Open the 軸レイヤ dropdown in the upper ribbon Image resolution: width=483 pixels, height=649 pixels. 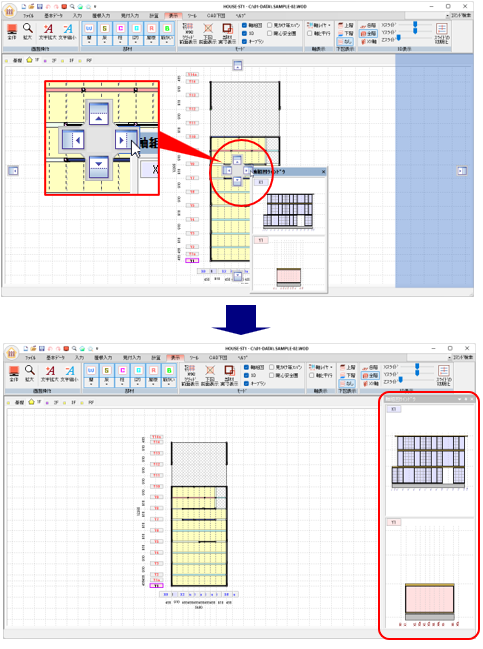[x=320, y=25]
